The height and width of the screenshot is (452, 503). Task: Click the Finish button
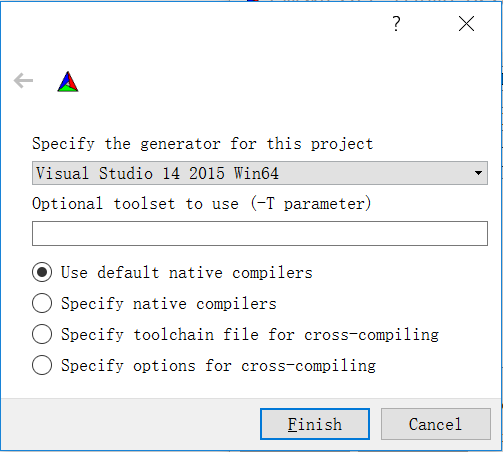315,424
